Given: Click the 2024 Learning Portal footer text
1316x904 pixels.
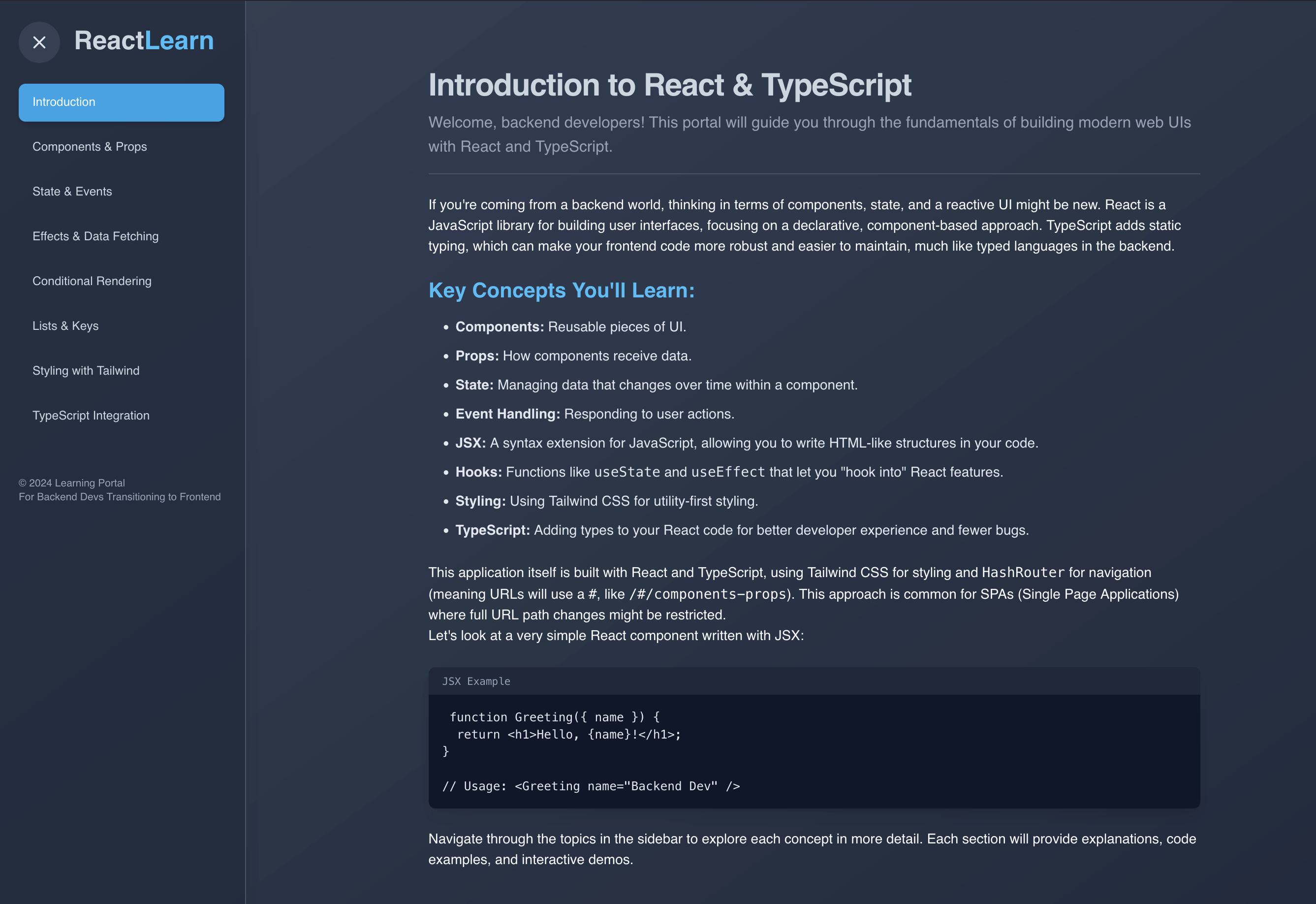Looking at the screenshot, I should [72, 483].
